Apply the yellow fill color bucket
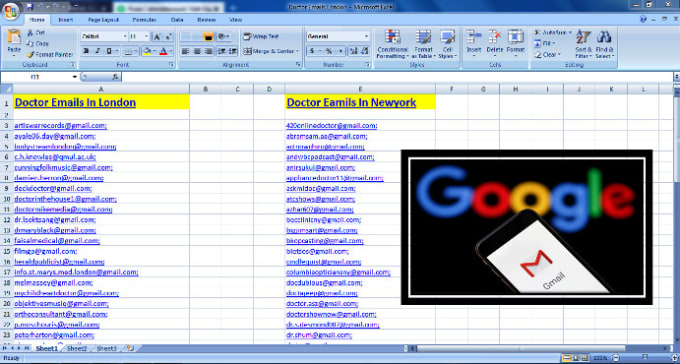This screenshot has height=364, width=680. pos(147,51)
